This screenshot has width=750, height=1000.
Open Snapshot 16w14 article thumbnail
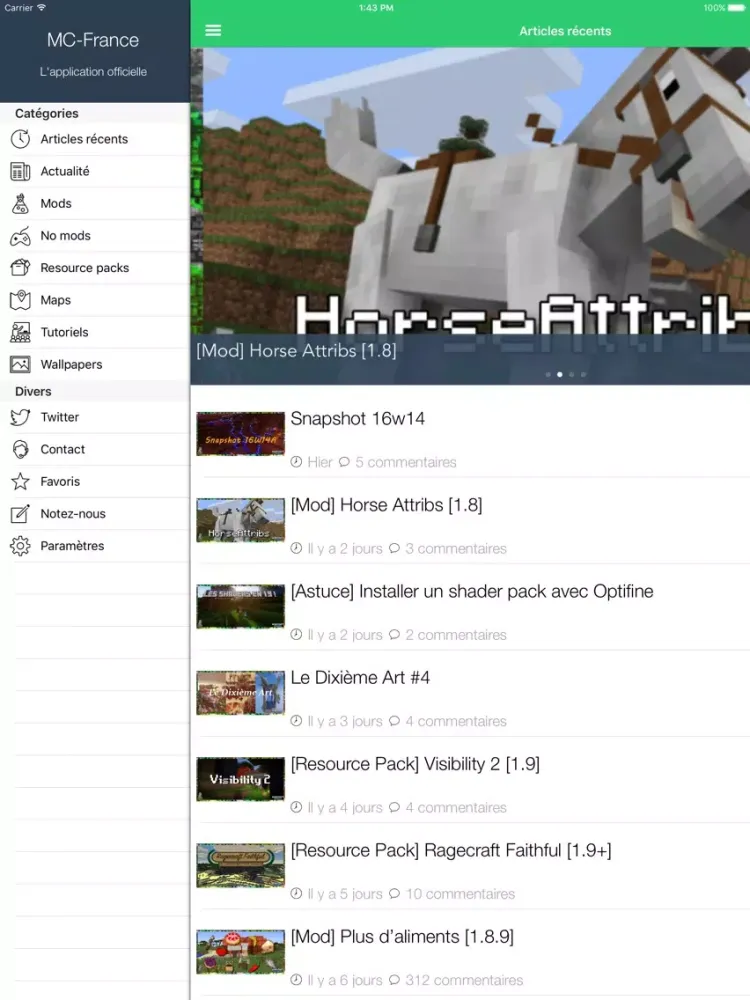click(x=240, y=434)
